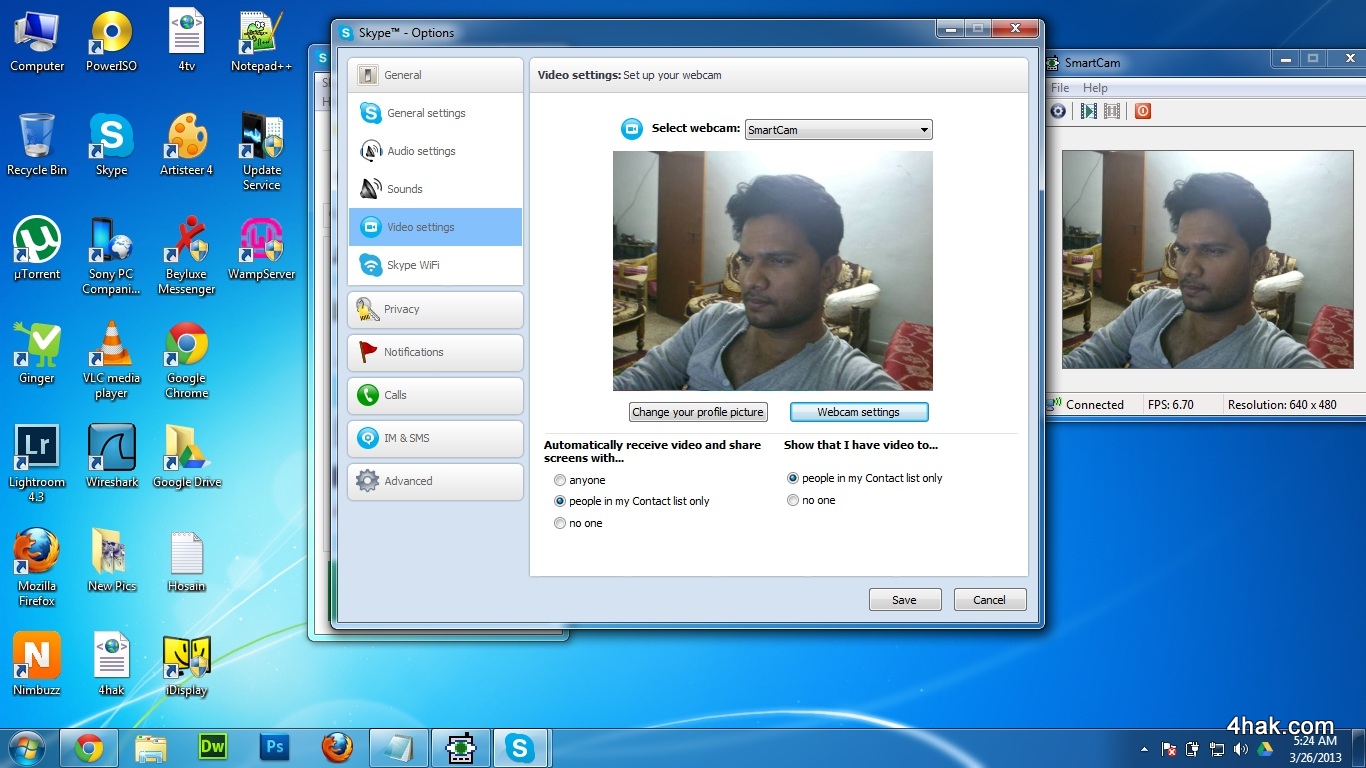The height and width of the screenshot is (768, 1366).
Task: Select Sony PC Companion desktop icon
Action: point(111,256)
